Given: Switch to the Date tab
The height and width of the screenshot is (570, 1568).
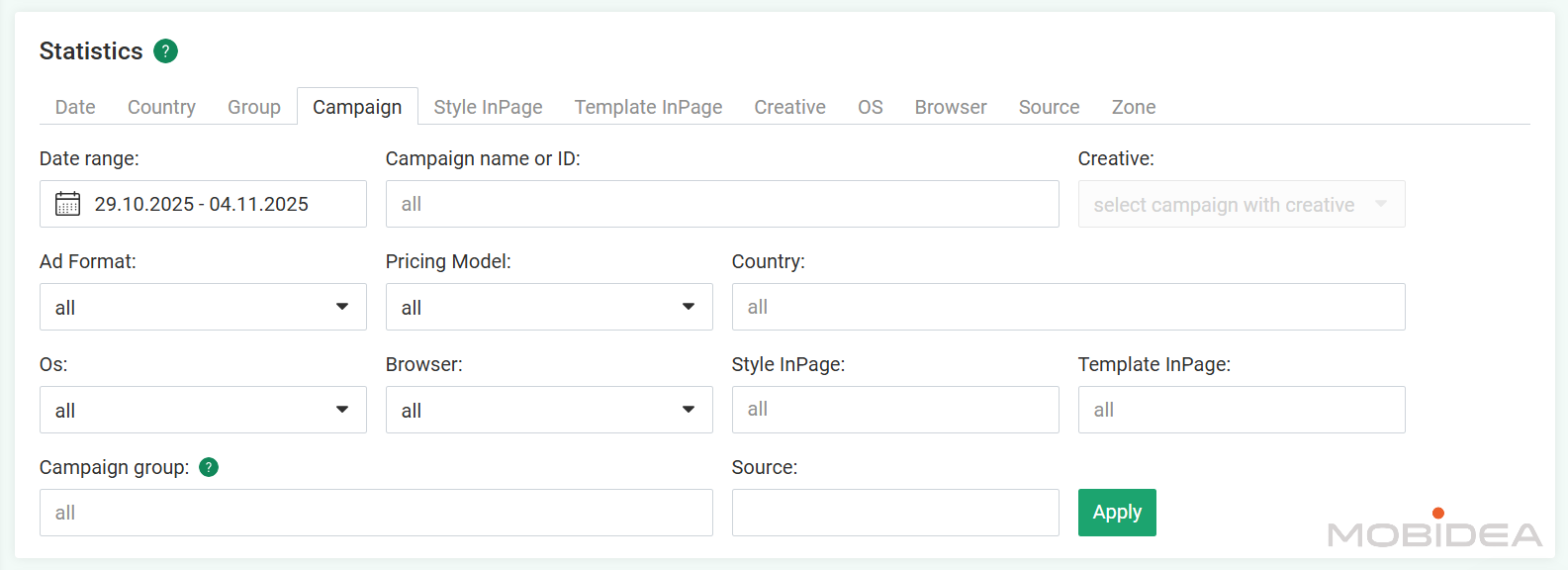Looking at the screenshot, I should tap(75, 107).
